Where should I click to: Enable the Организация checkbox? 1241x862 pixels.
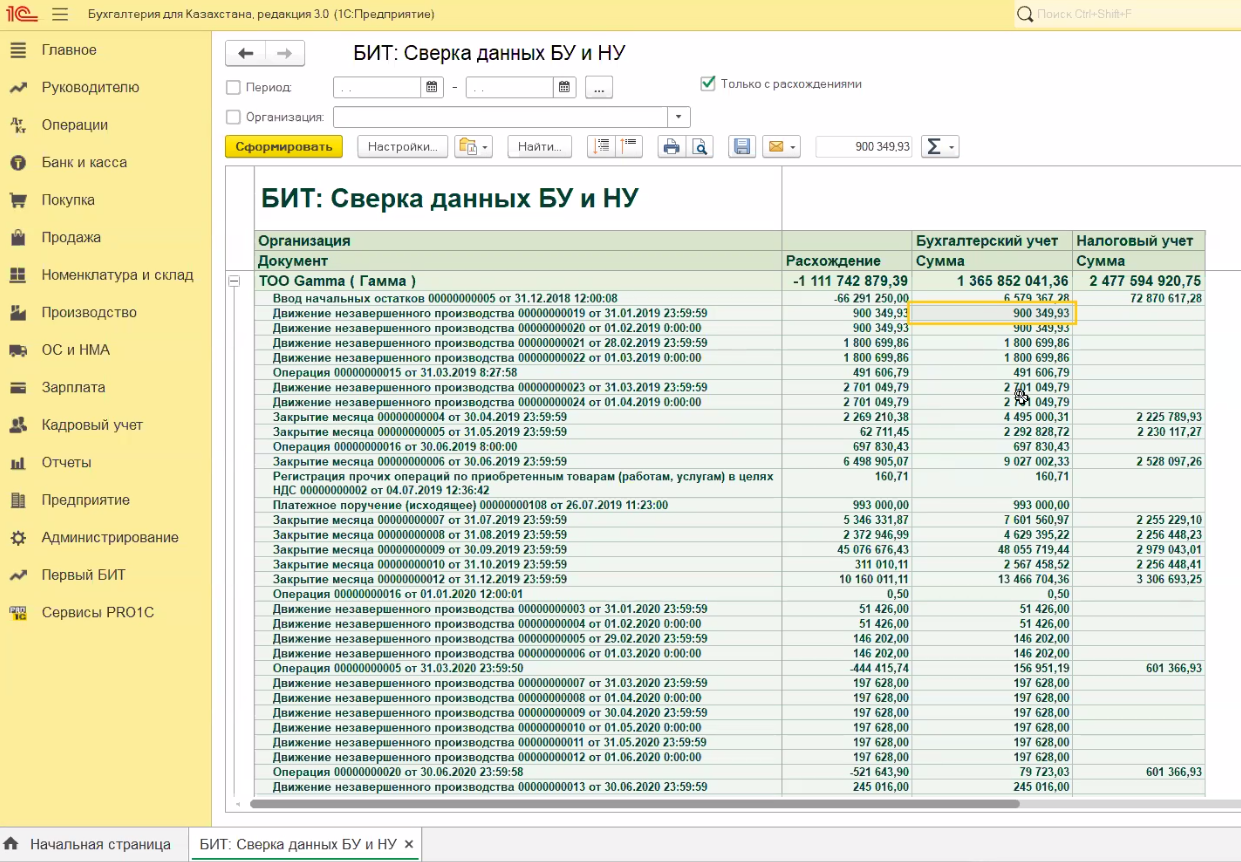(x=234, y=117)
